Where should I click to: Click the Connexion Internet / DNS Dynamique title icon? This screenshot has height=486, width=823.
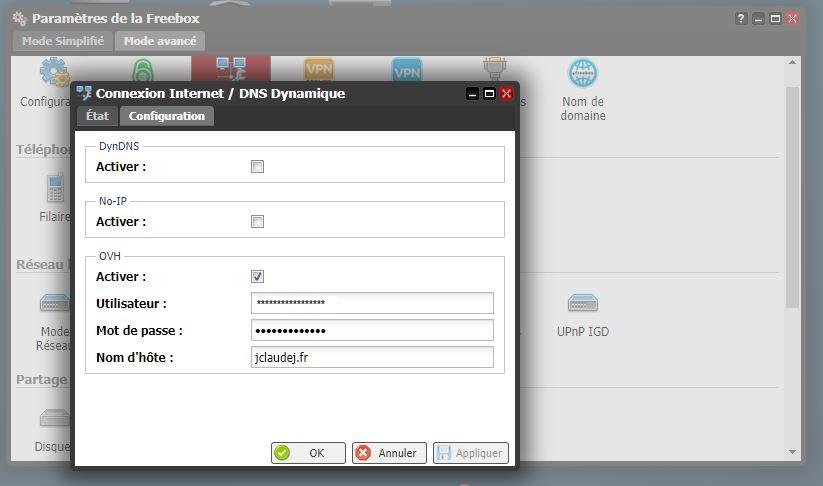[x=84, y=93]
